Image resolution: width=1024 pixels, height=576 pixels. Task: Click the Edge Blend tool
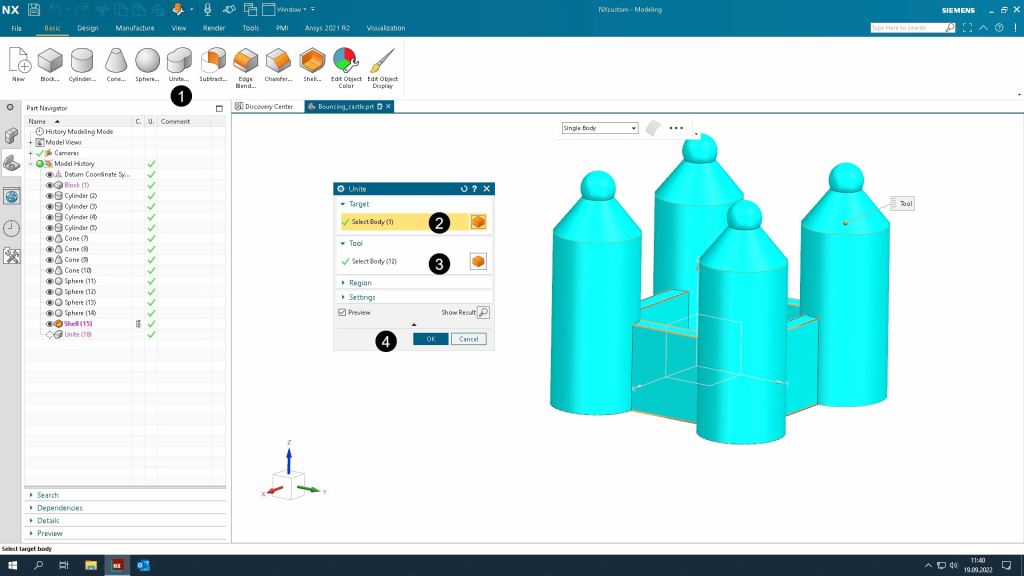point(246,62)
